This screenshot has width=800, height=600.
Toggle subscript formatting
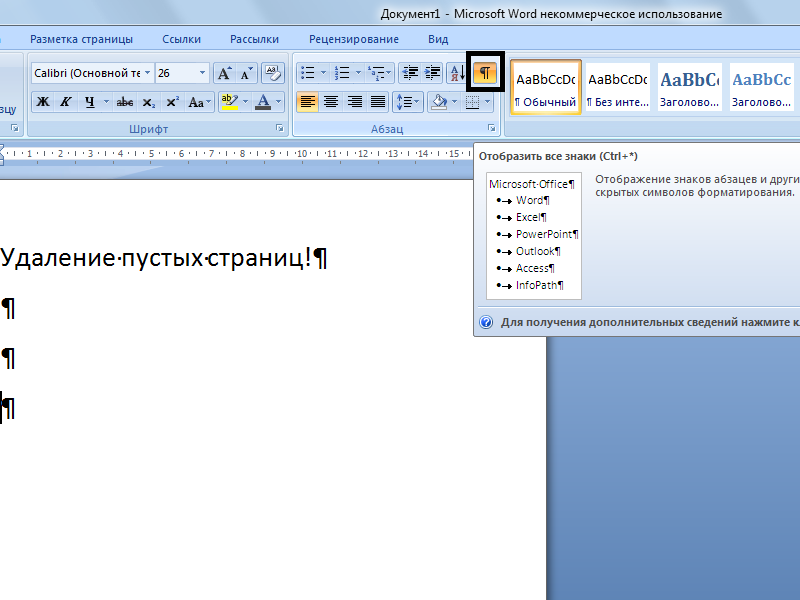click(148, 102)
